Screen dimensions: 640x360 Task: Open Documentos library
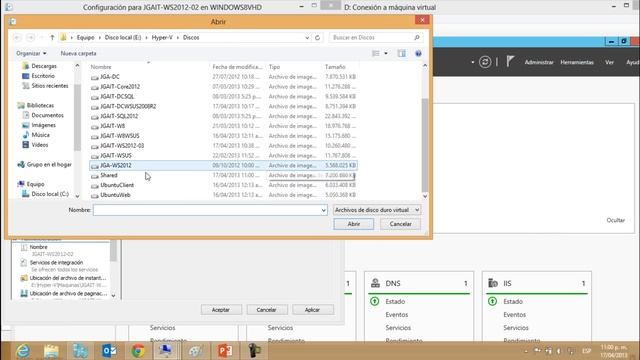coord(43,115)
